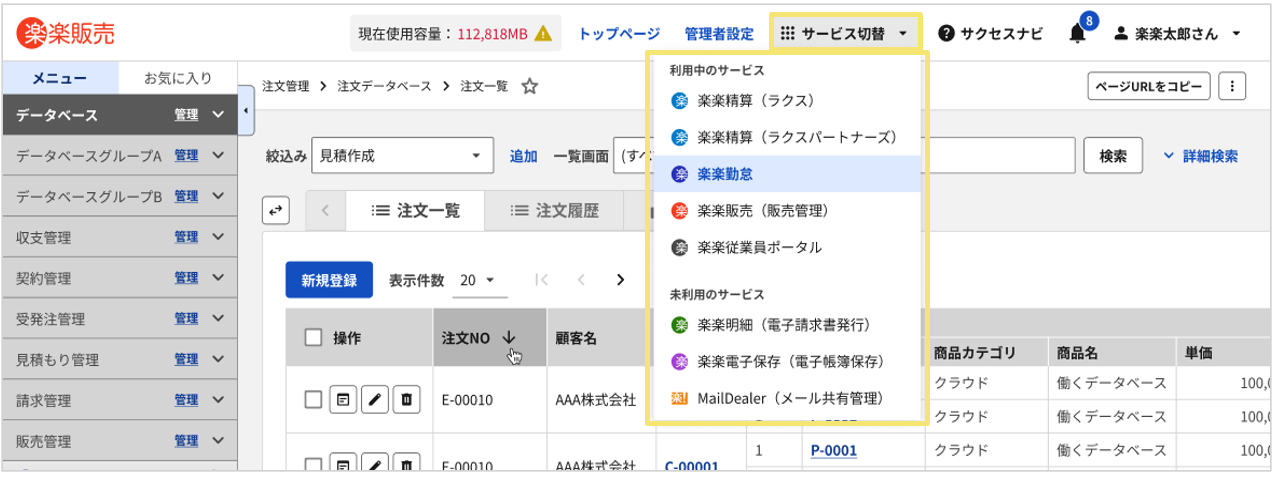Screen dimensions: 1273x477
Task: Expand 契約管理 chevron
Action: click(219, 278)
